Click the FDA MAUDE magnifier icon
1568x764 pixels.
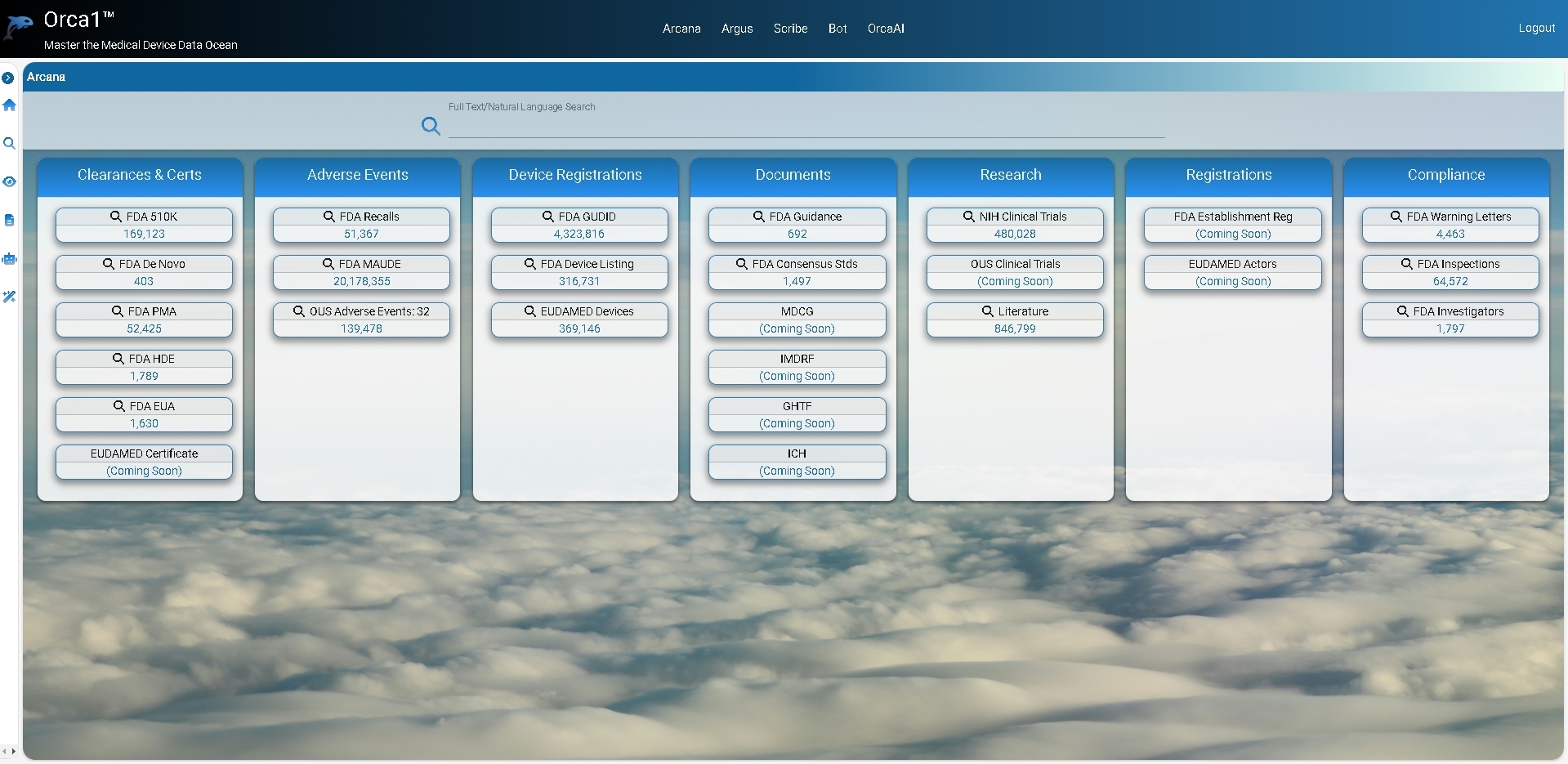[328, 264]
